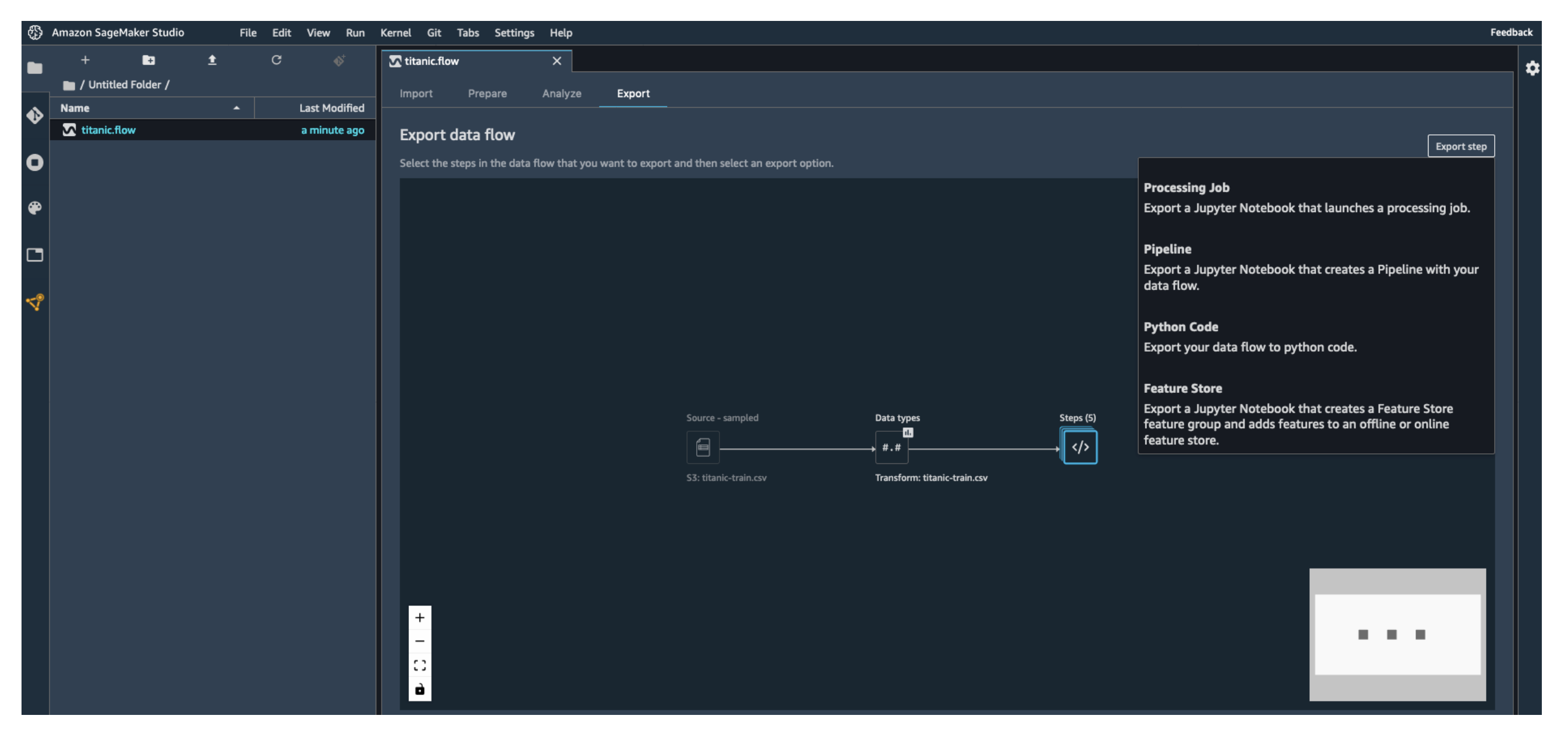The height and width of the screenshot is (737, 1568).
Task: Select the Steps (5) code node
Action: pos(1080,448)
